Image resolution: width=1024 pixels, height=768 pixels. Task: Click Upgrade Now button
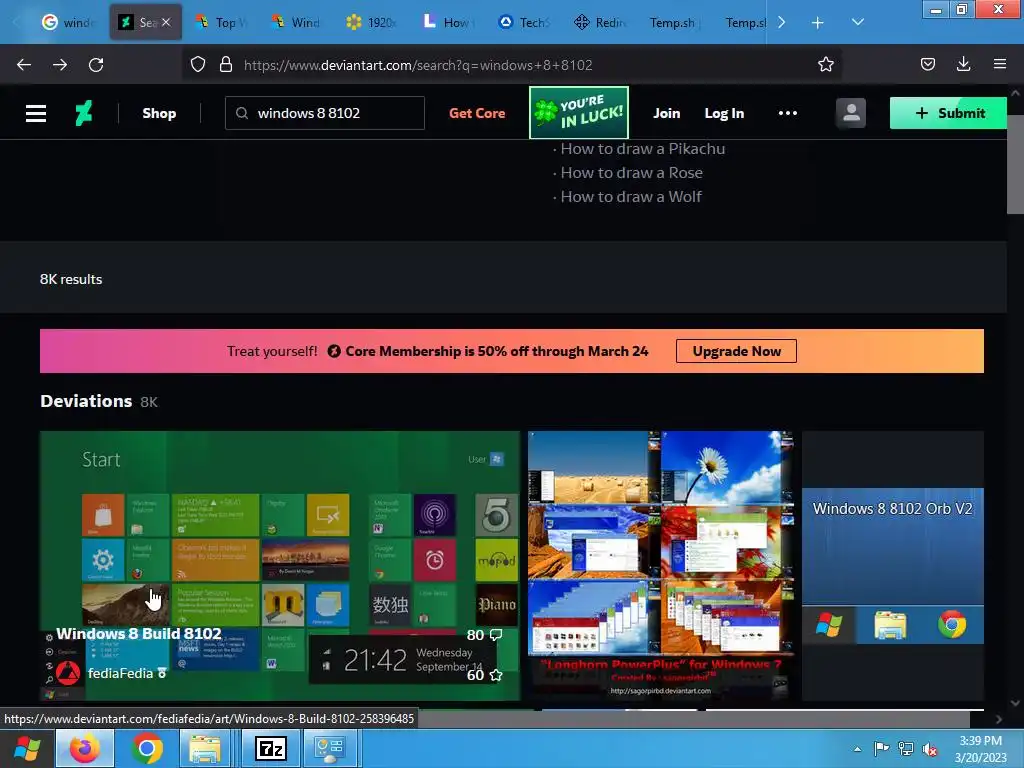click(736, 351)
